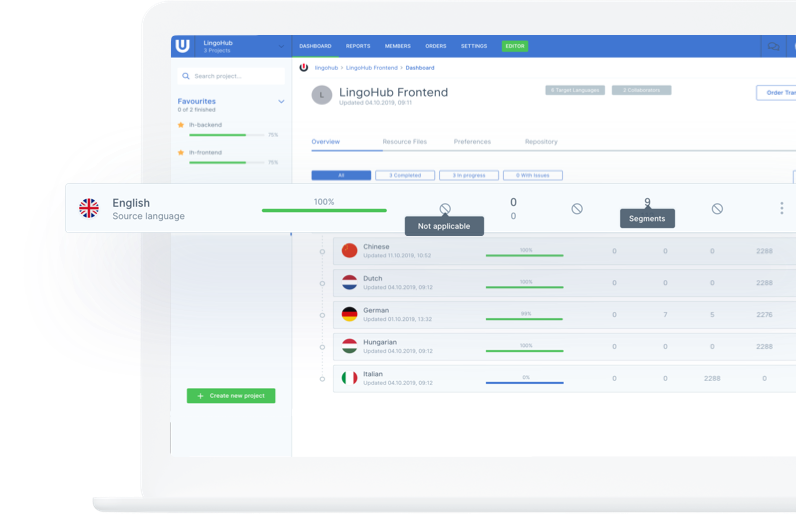Click the LingoHub logo icon
Viewport: 796px width, 514px height.
[183, 46]
